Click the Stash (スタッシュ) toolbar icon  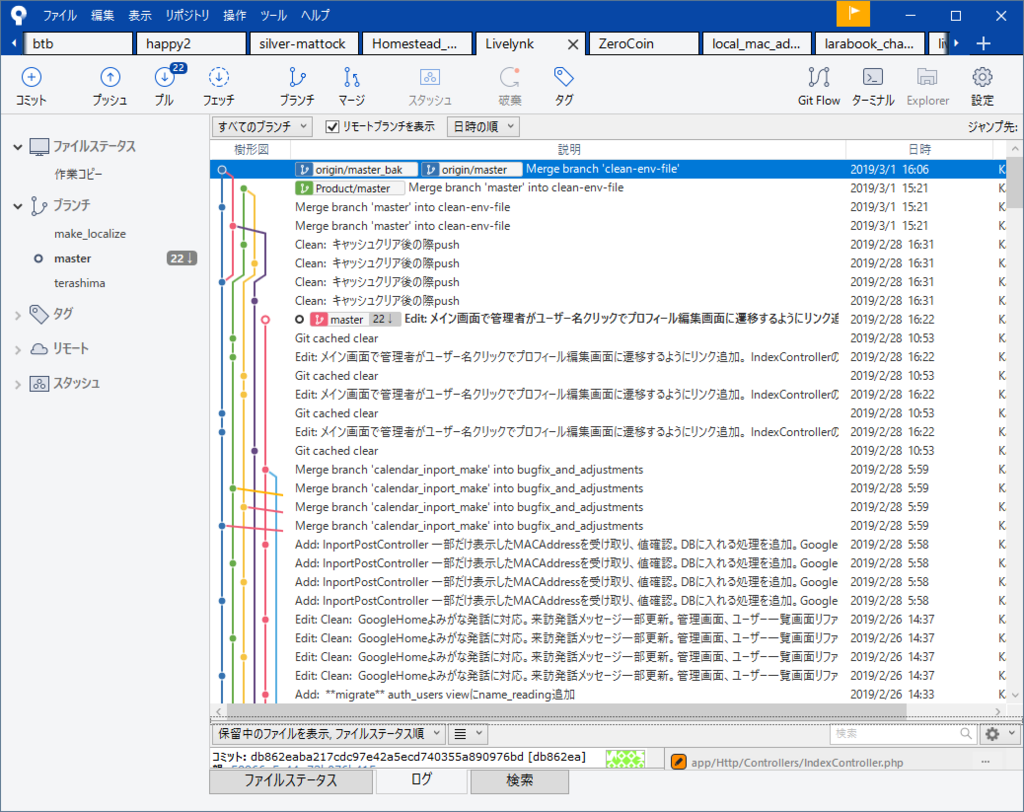point(430,86)
